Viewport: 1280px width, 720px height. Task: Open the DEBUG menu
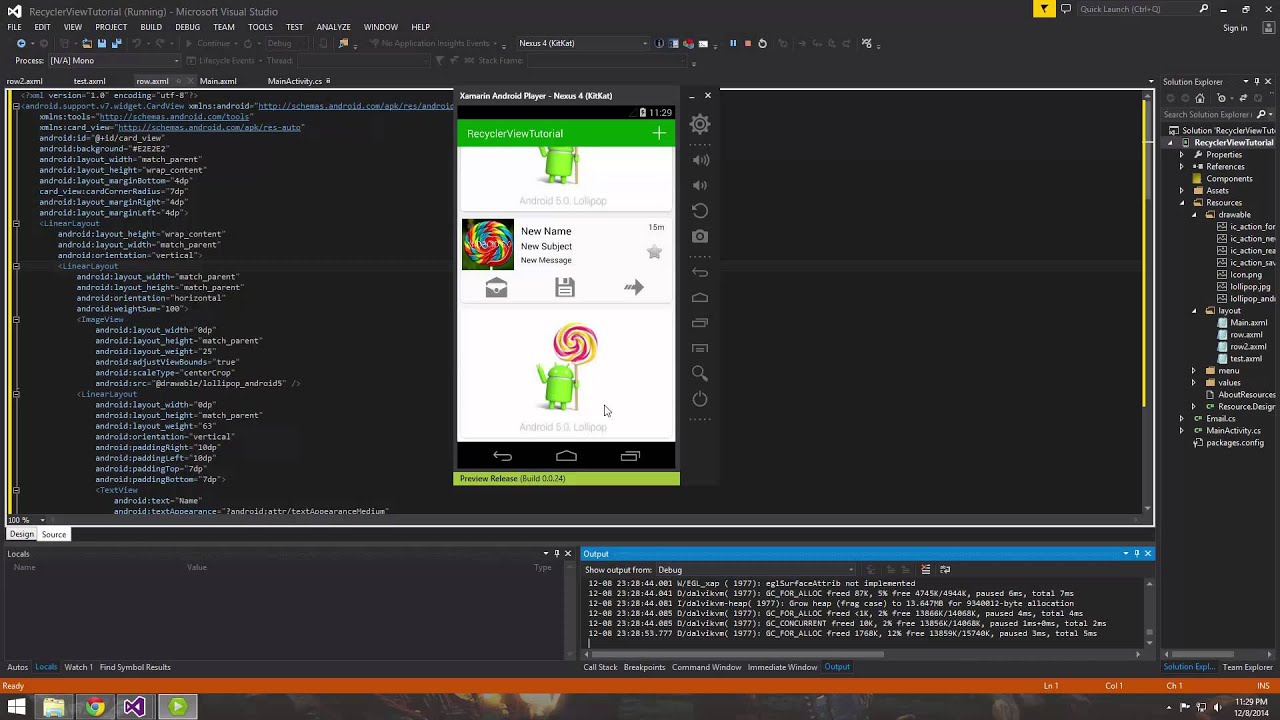coord(188,27)
